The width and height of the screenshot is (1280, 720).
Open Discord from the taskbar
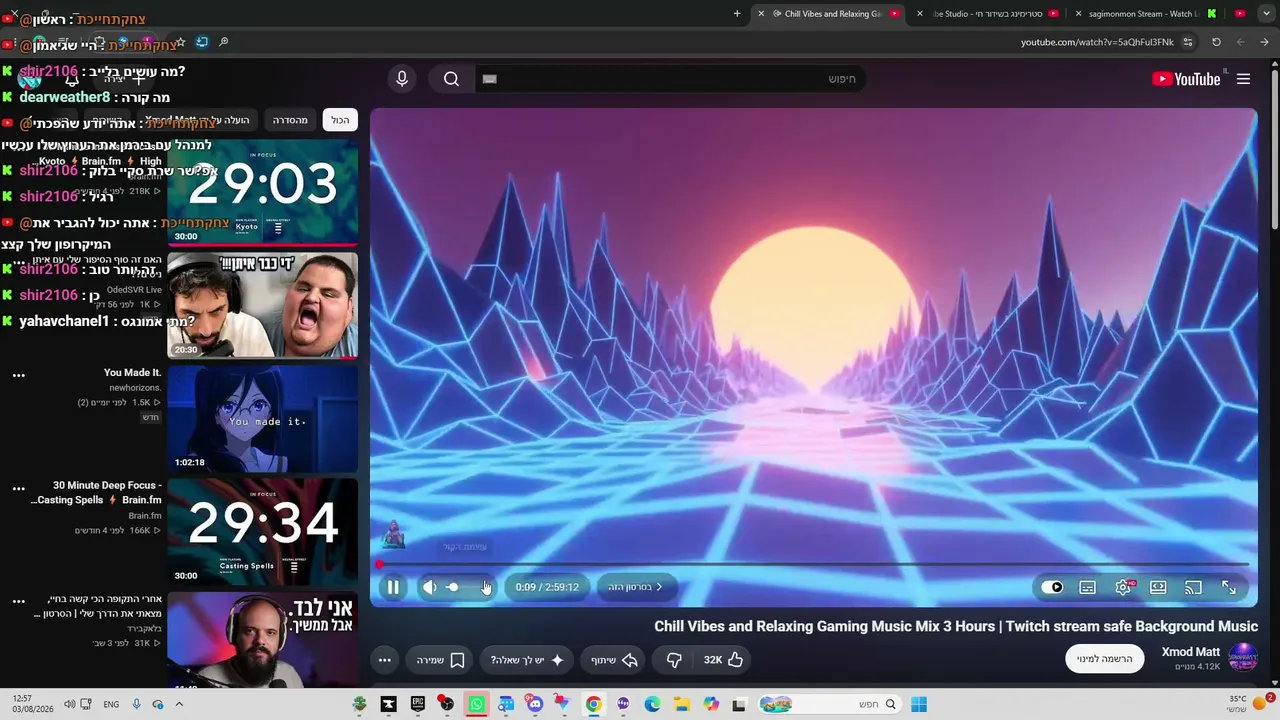click(535, 704)
